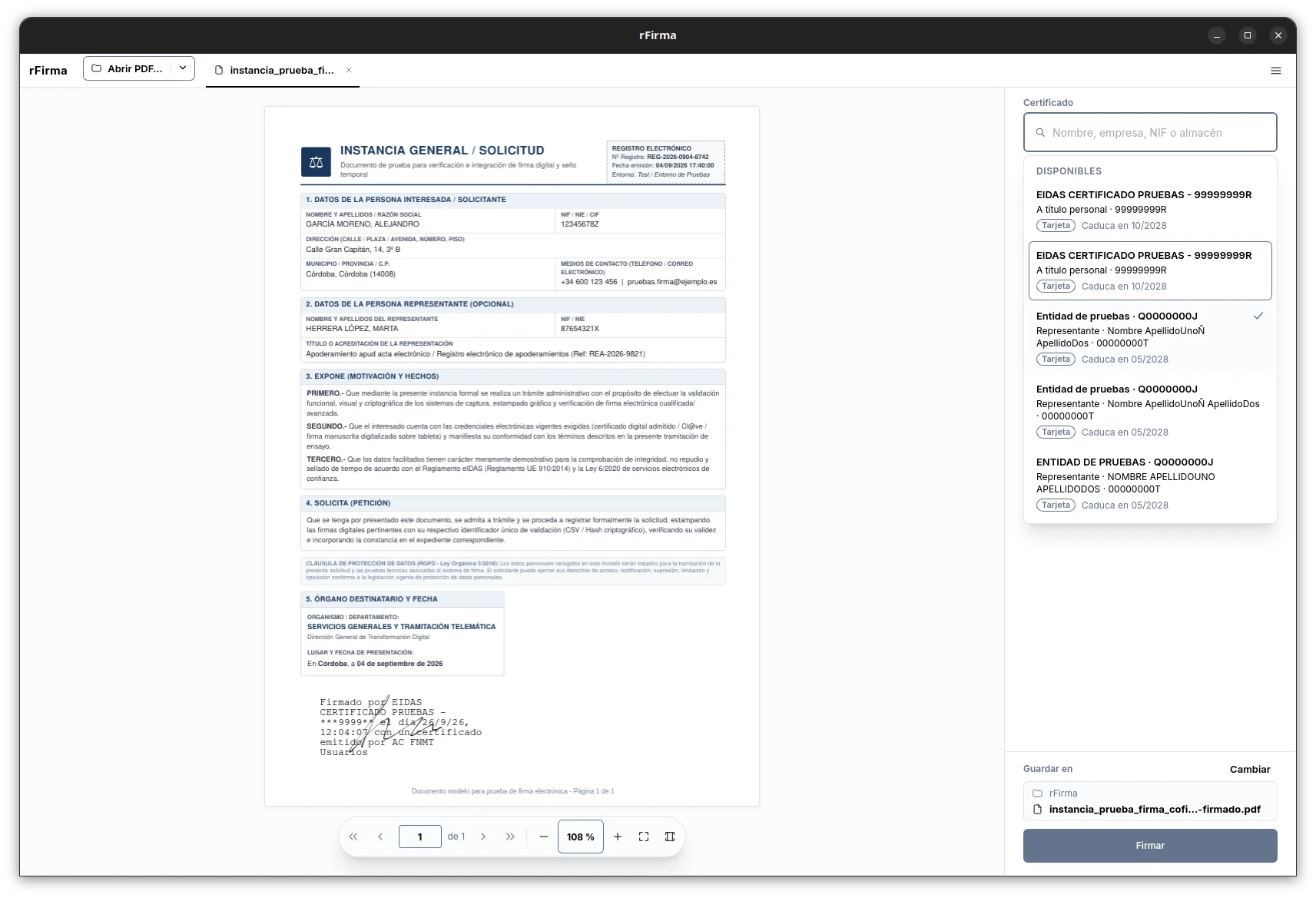Image resolution: width=1316 pixels, height=898 pixels.
Task: Click the scales icon in document header
Action: tap(316, 162)
